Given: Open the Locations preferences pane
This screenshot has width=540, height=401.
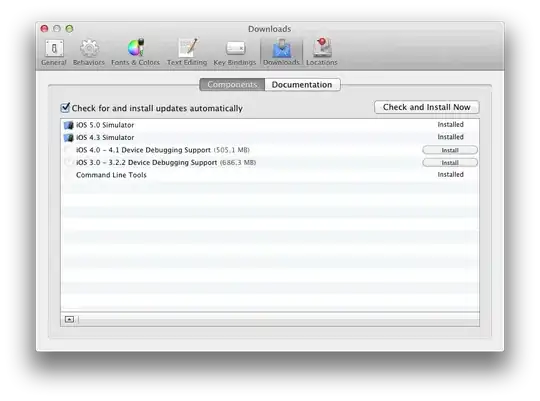Looking at the screenshot, I should tap(322, 52).
